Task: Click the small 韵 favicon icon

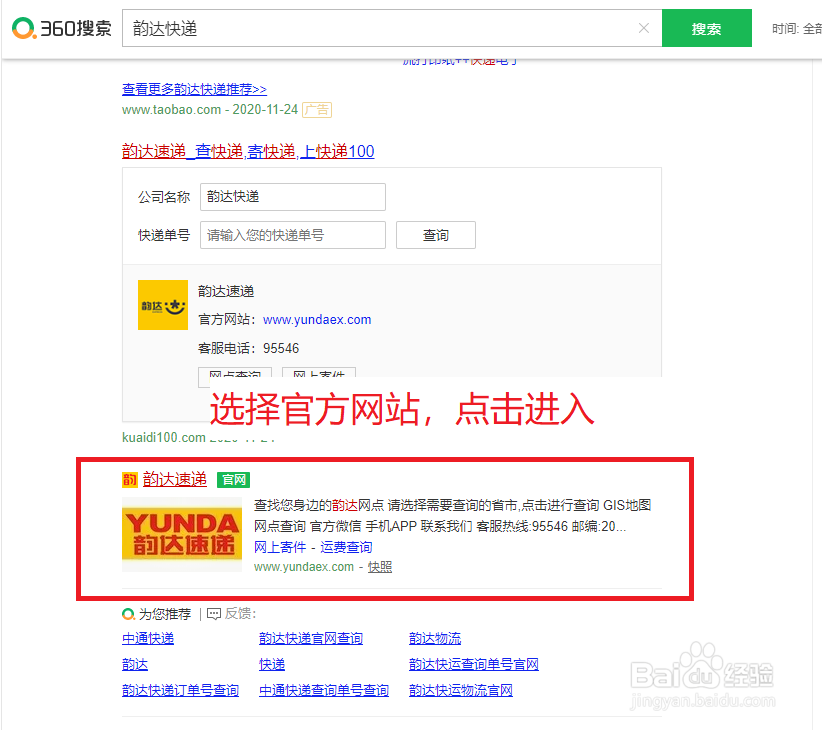Action: click(129, 480)
